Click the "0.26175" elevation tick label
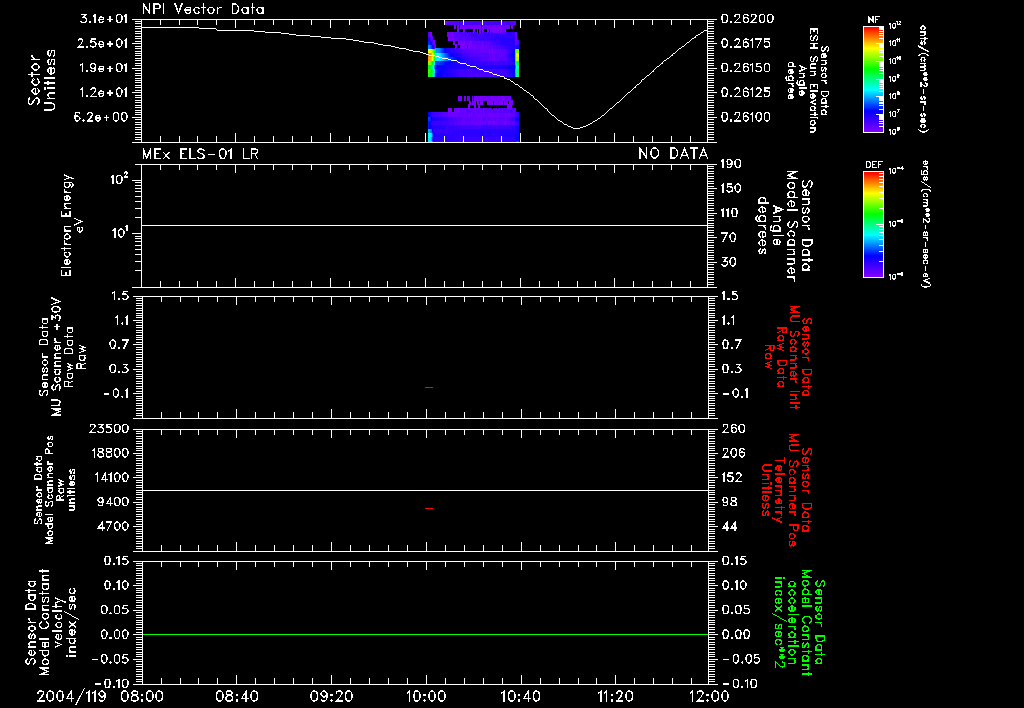Image resolution: width=1024 pixels, height=708 pixels. (748, 43)
